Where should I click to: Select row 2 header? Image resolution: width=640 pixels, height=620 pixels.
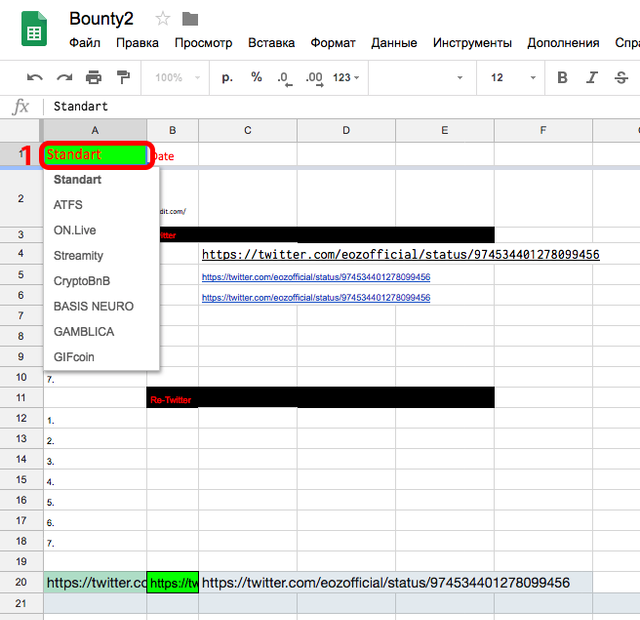click(21, 199)
